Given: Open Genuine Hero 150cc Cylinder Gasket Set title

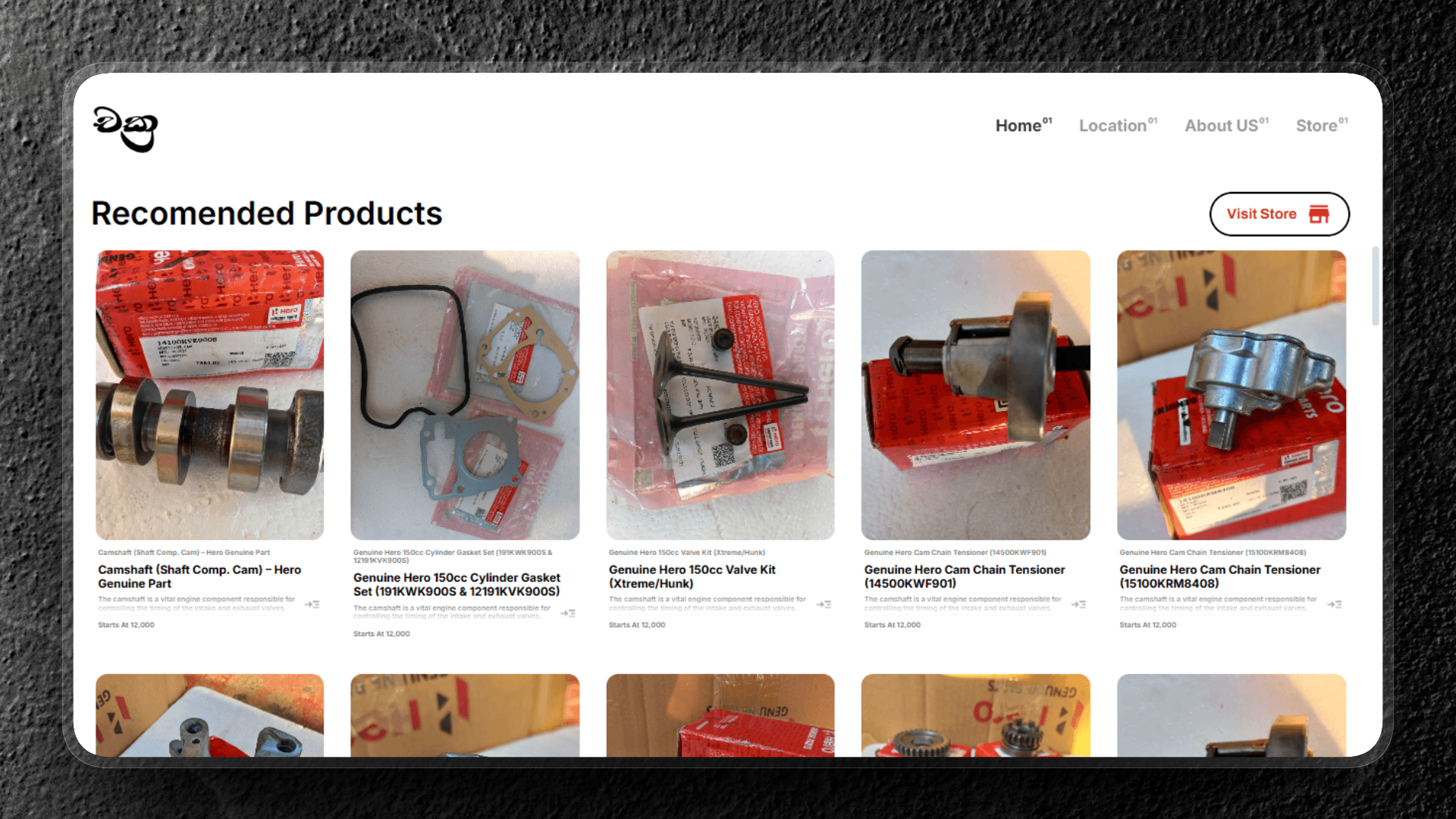Looking at the screenshot, I should click(457, 585).
